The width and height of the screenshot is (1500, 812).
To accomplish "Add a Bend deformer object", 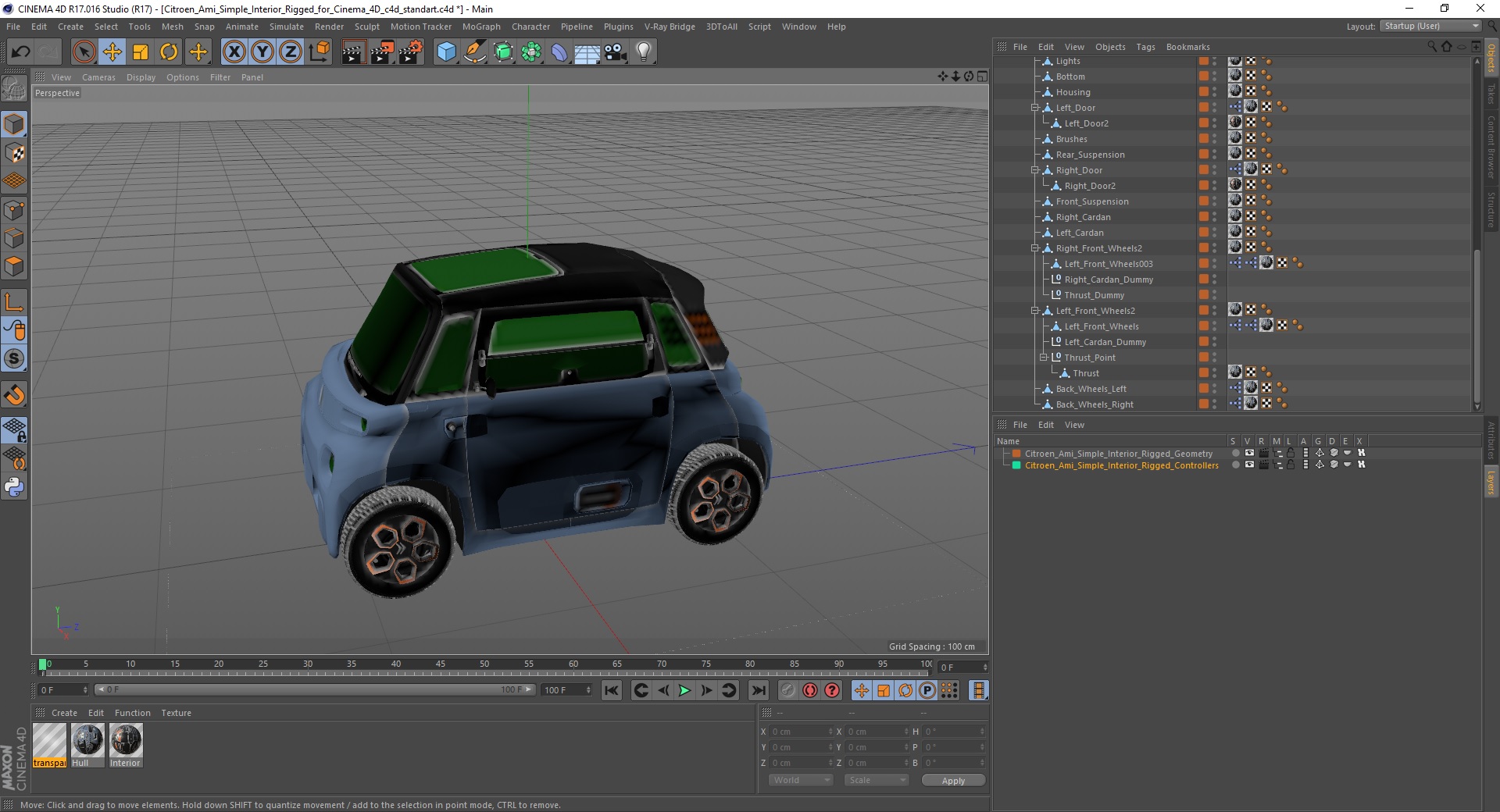I will pyautogui.click(x=559, y=52).
